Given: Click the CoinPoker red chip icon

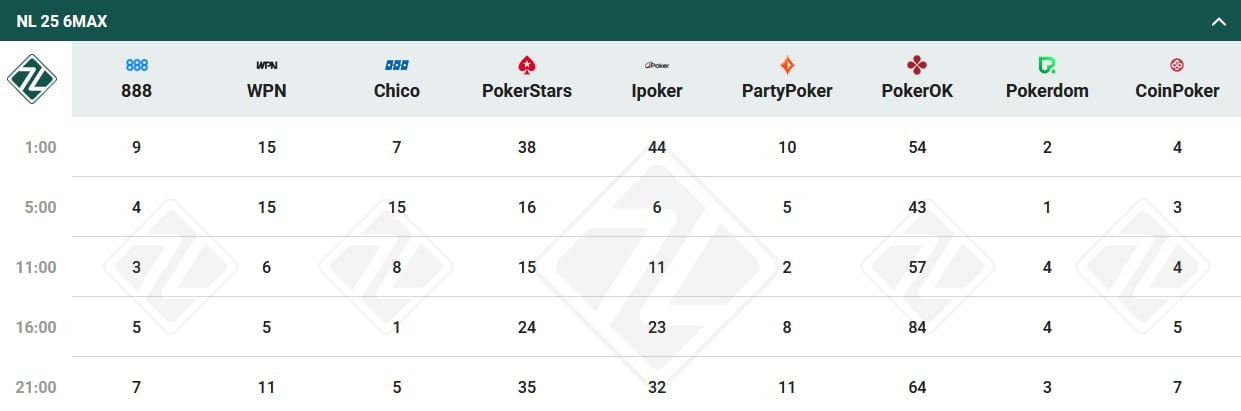Looking at the screenshot, I should pyautogui.click(x=1177, y=66).
